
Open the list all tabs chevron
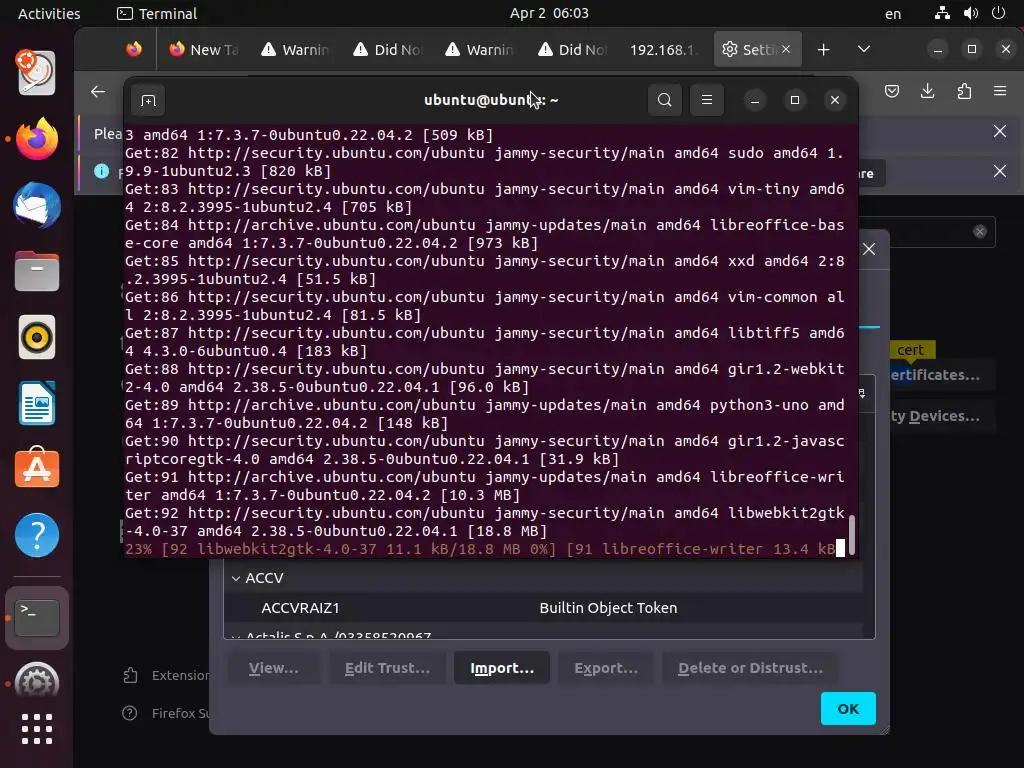pos(863,50)
